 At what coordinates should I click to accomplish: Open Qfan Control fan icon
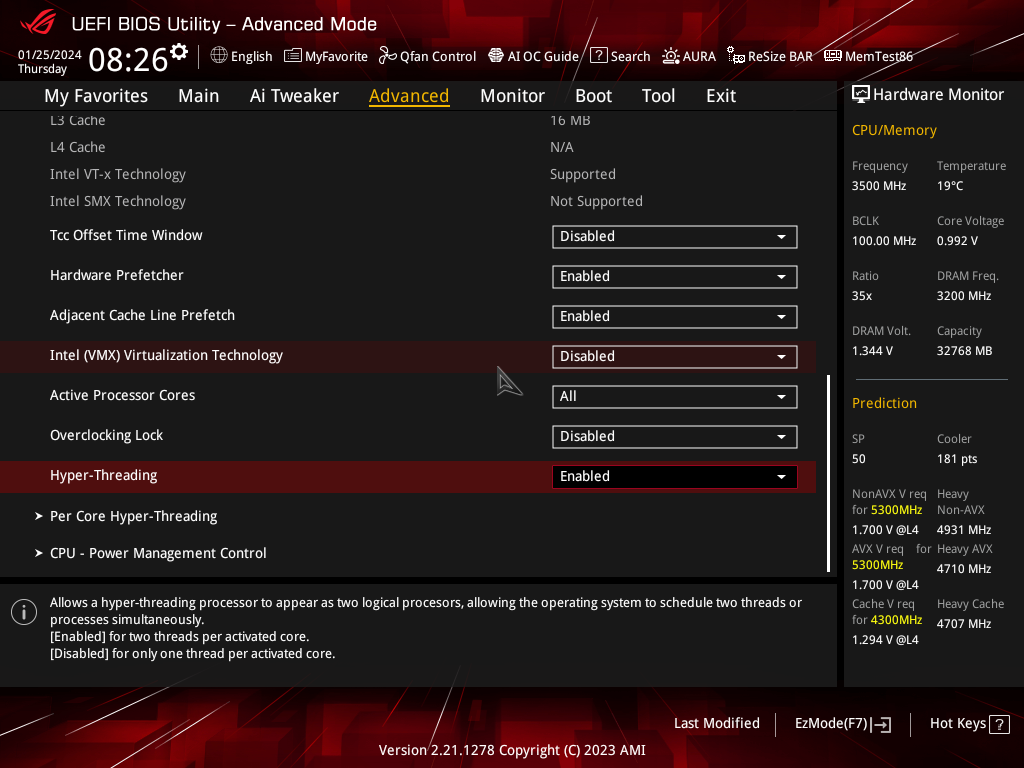click(388, 56)
